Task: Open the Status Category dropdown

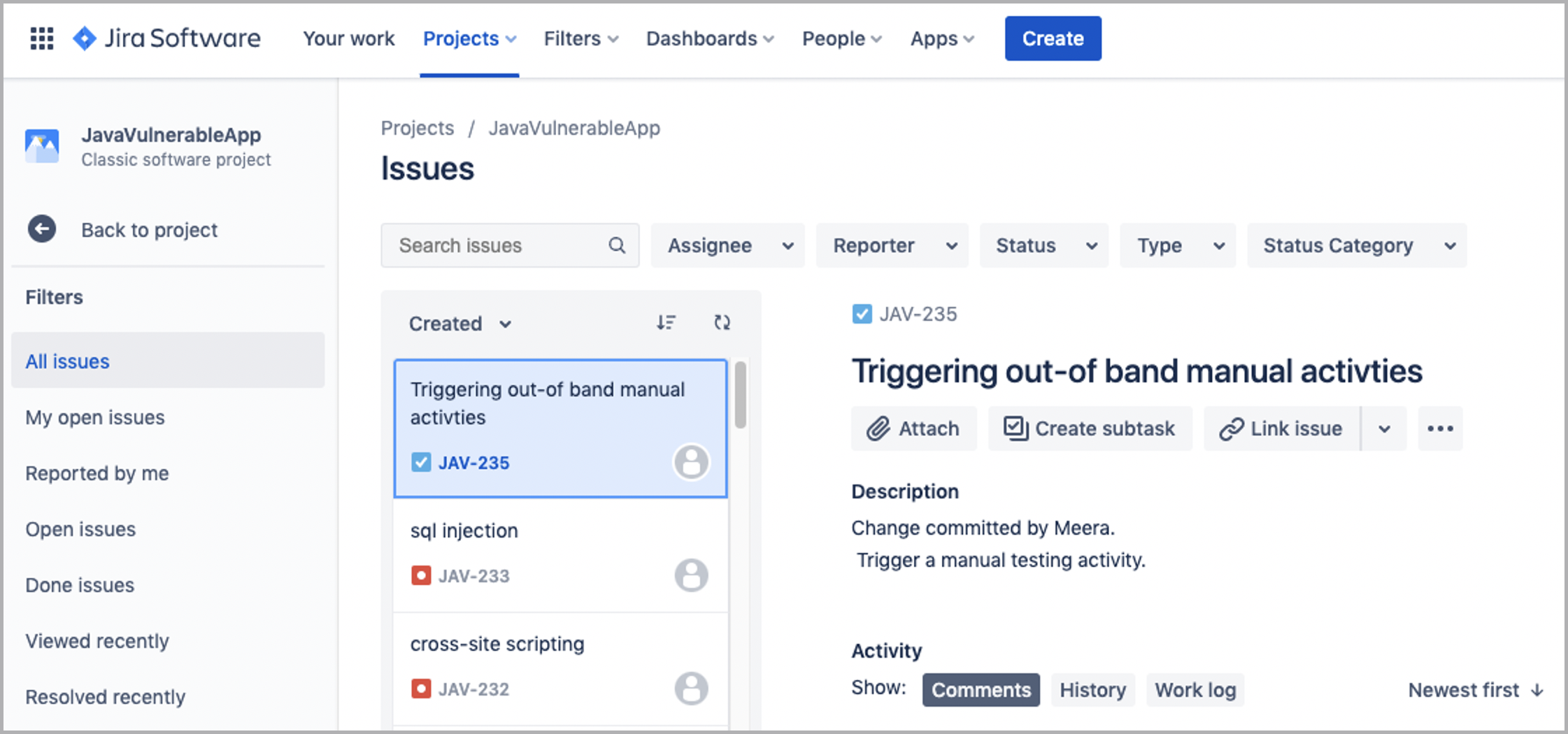Action: pos(1357,245)
